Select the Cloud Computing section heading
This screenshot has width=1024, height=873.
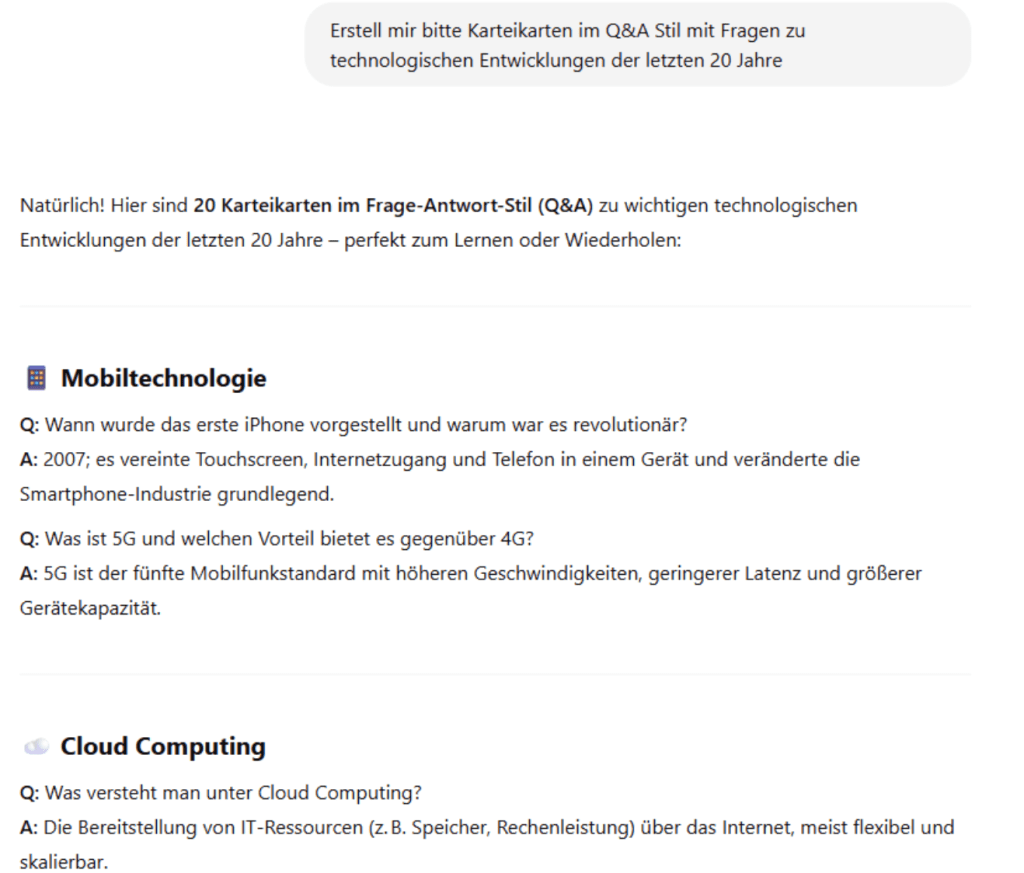[x=163, y=747]
